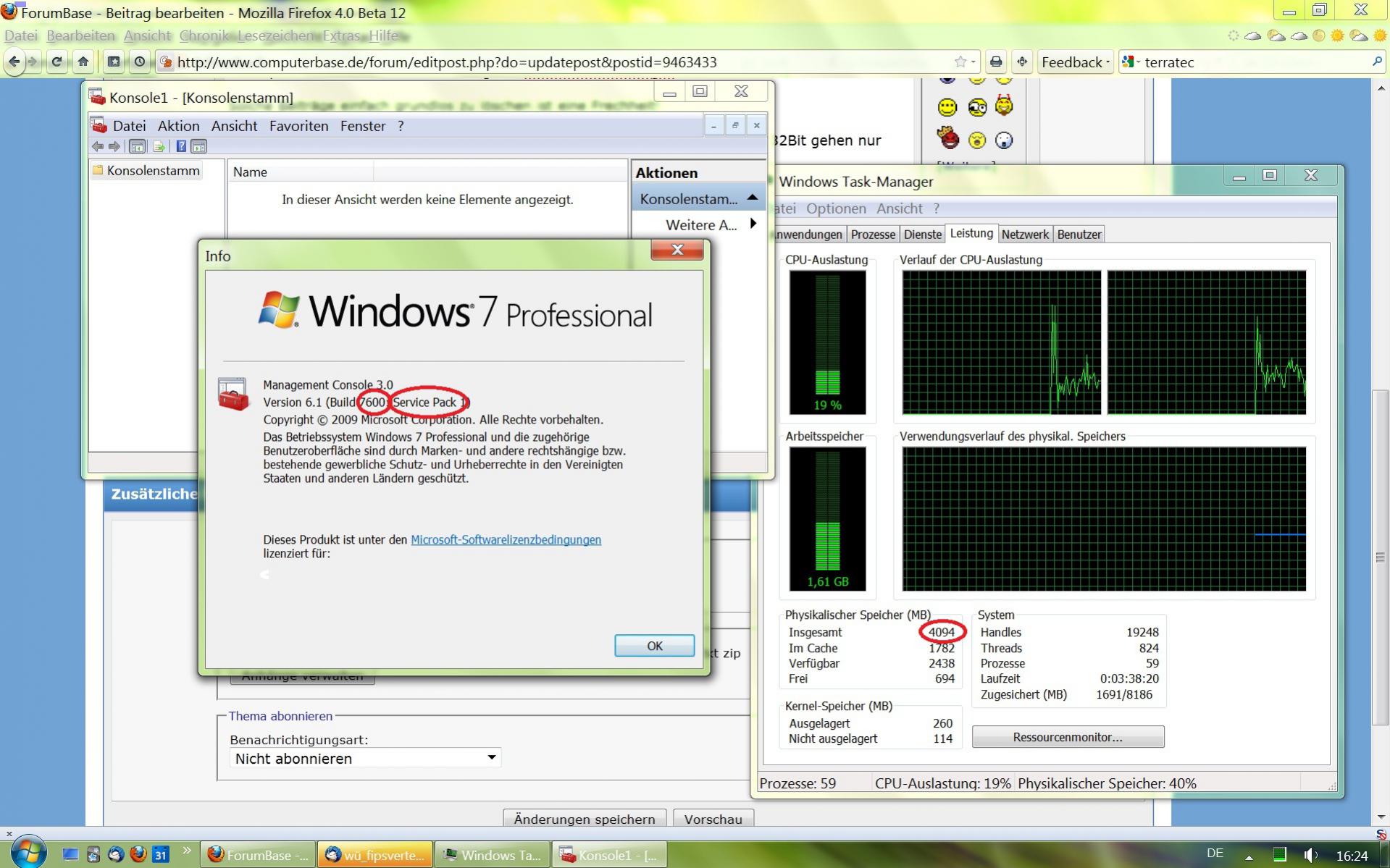Open bookmark star dropdown arrow
Viewport: 1390px width, 868px height.
973,62
